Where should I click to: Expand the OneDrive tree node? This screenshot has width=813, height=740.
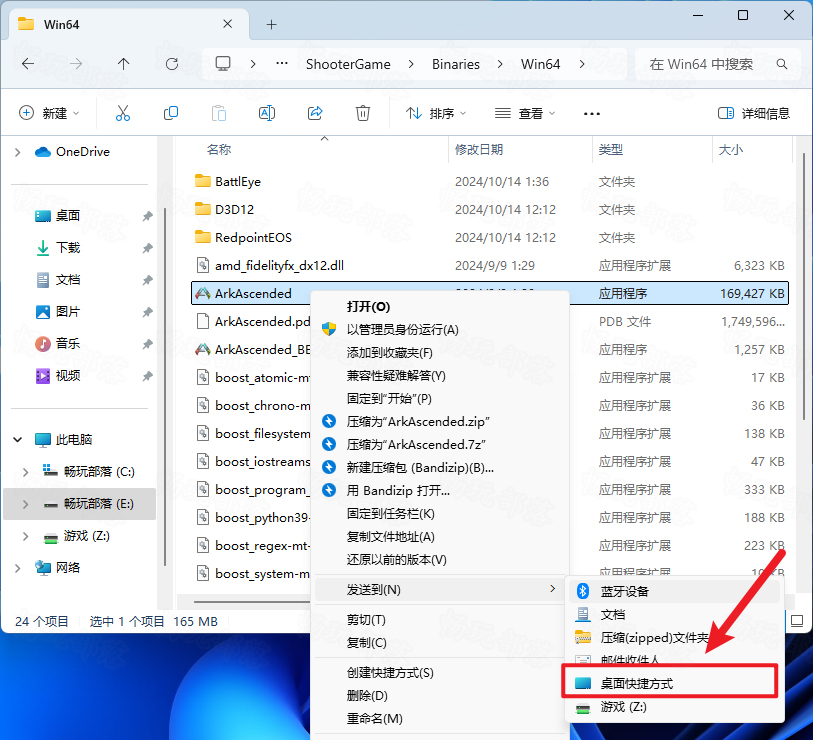coord(18,152)
